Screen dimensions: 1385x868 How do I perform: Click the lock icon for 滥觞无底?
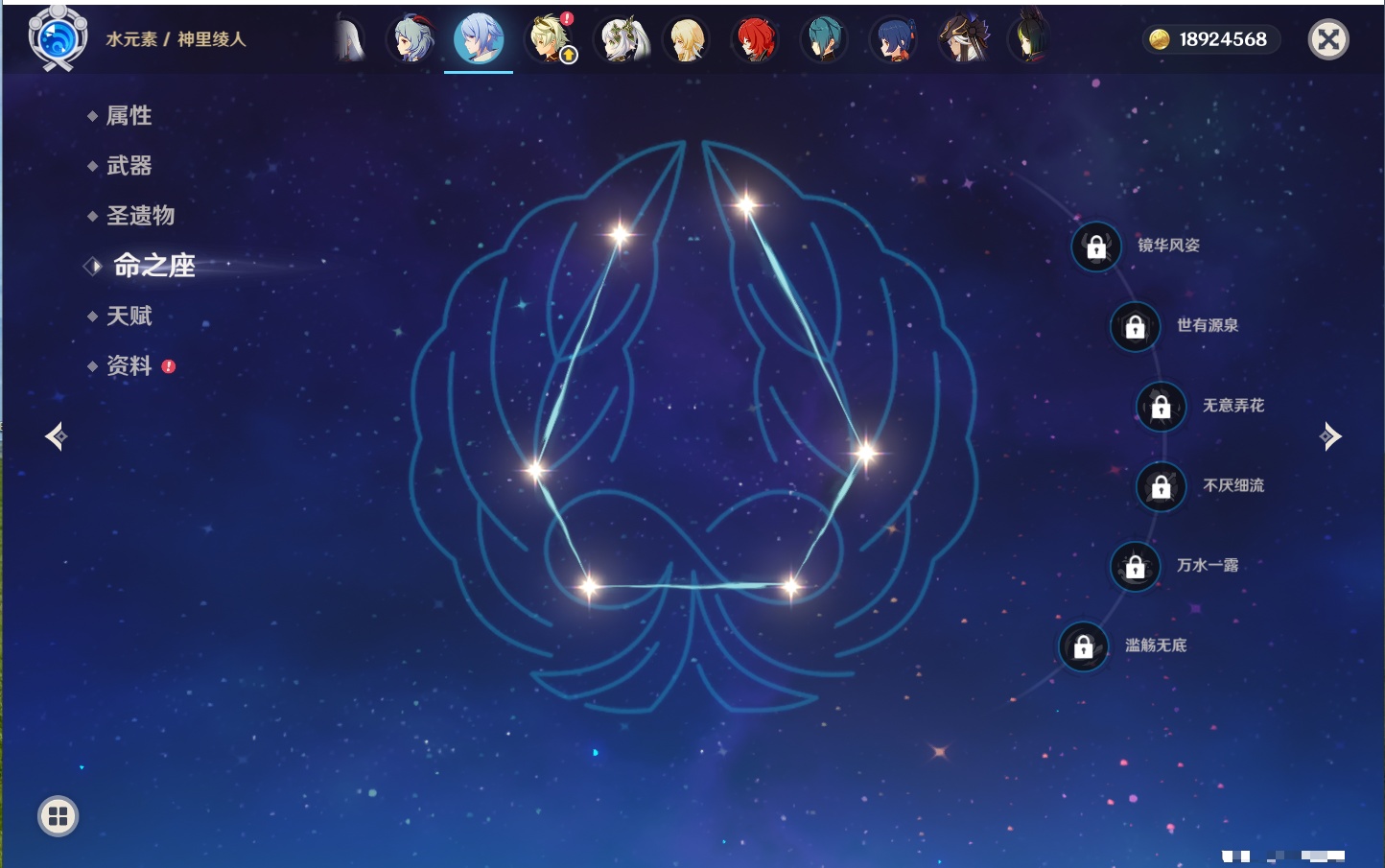tap(1083, 646)
